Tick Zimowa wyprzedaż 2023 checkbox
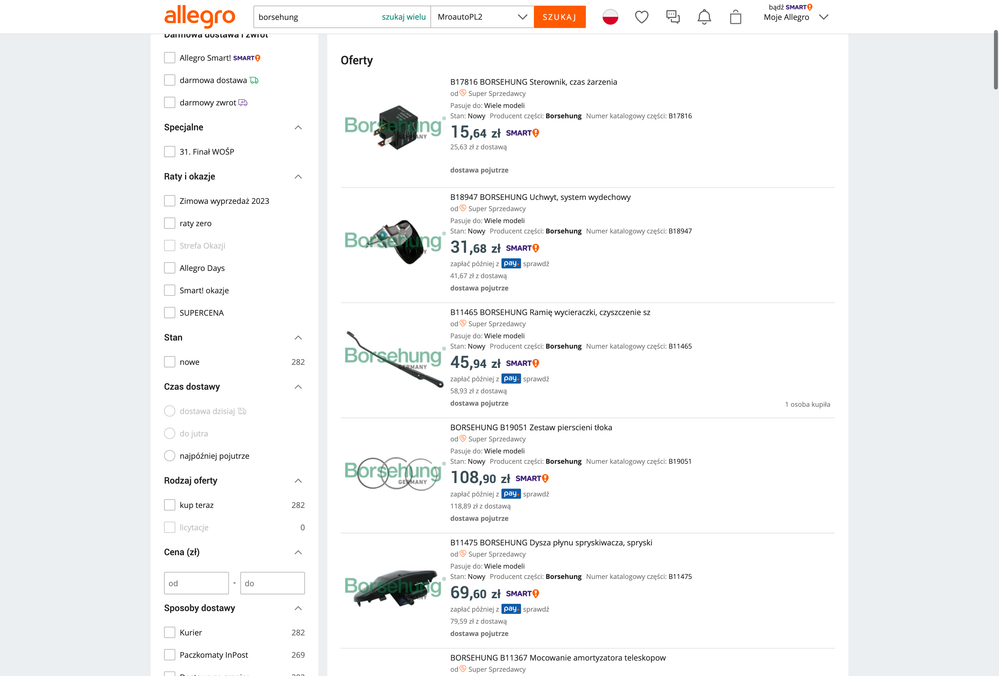Viewport: 999px width, 676px height. pyautogui.click(x=169, y=201)
